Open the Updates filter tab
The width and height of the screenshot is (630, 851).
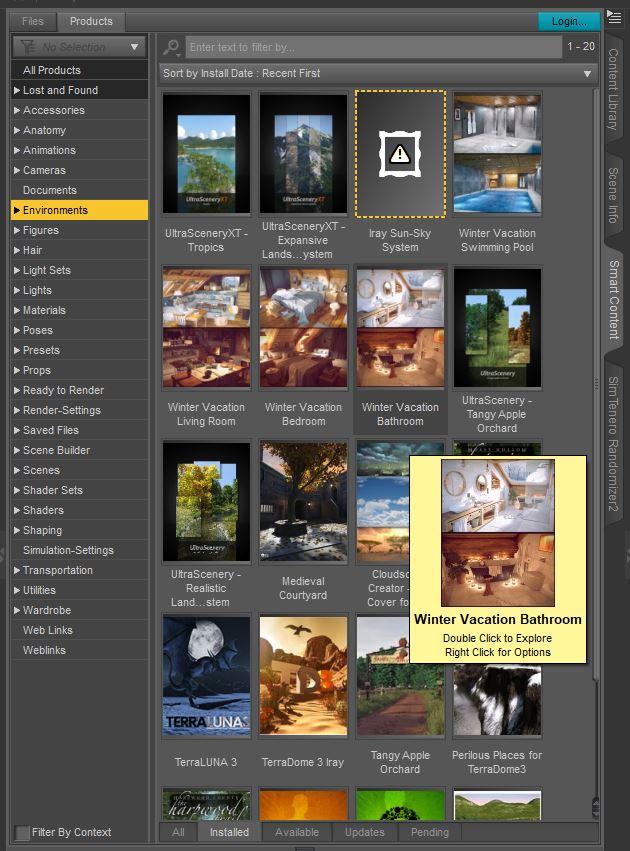click(x=365, y=832)
